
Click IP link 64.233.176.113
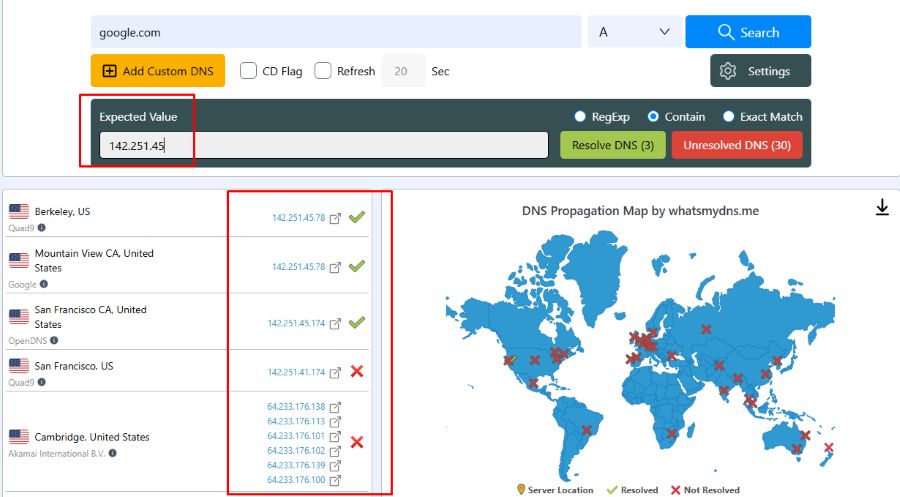(296, 422)
